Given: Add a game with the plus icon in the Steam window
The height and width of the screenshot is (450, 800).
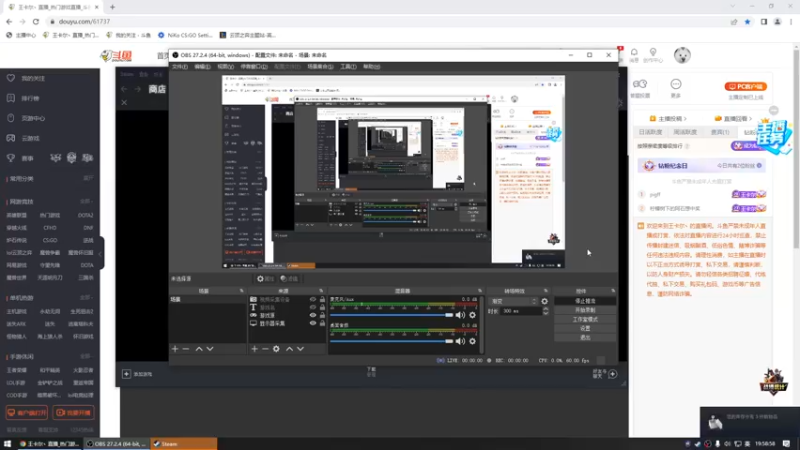Looking at the screenshot, I should coord(126,374).
